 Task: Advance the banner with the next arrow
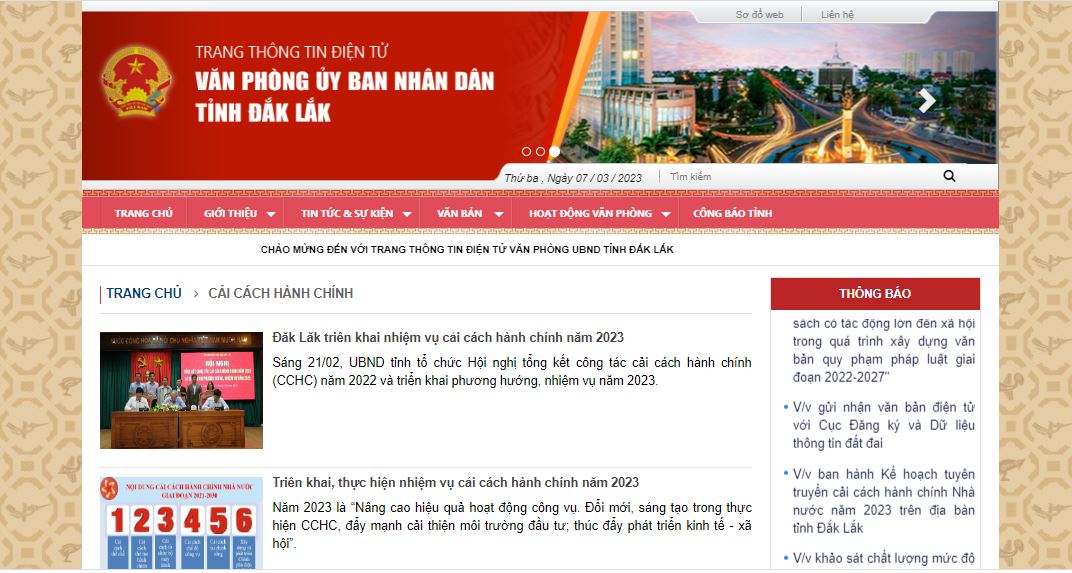coord(927,100)
